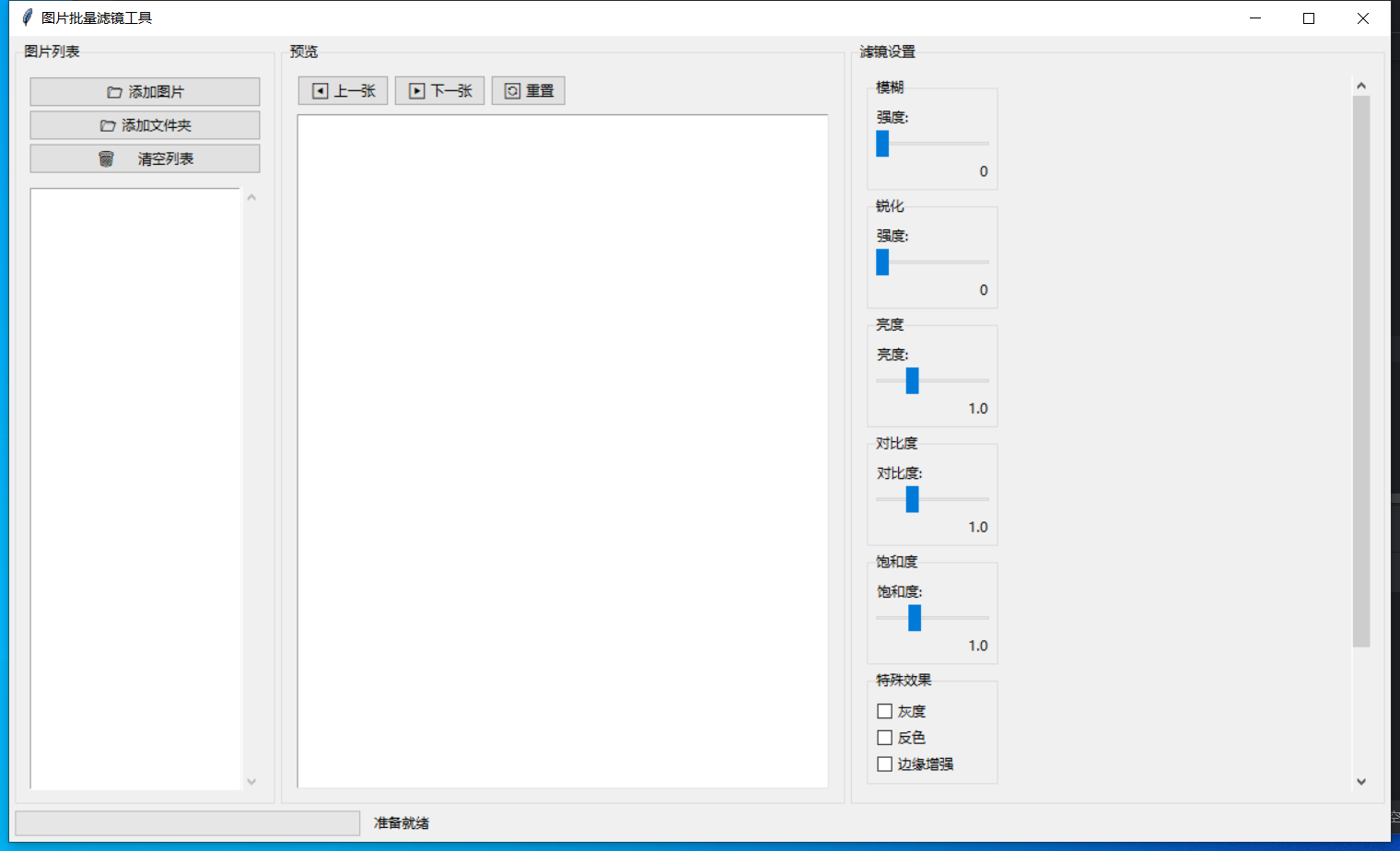Enable the 边缘增强 edge enhance checkbox
Image resolution: width=1400 pixels, height=851 pixels.
(885, 764)
